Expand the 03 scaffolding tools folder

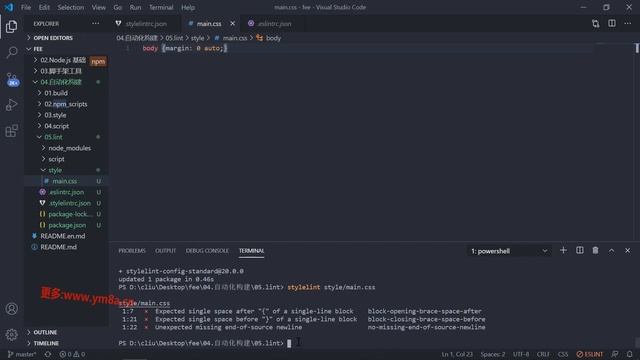click(61, 71)
